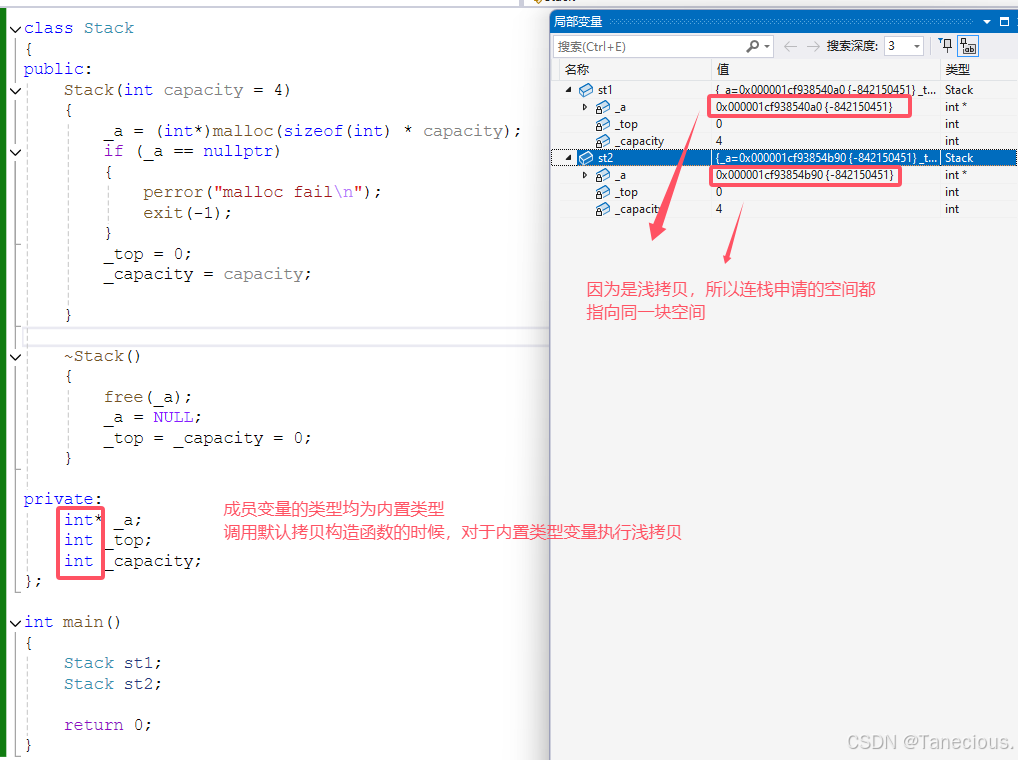Click the st1 summary value cell
The width and height of the screenshot is (1018, 760).
(825, 90)
